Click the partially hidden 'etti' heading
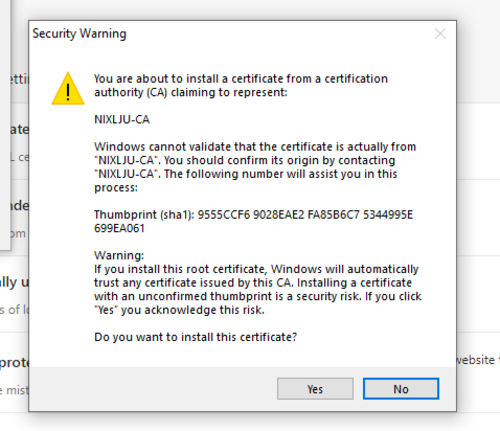This screenshot has width=500, height=431. pos(20,79)
